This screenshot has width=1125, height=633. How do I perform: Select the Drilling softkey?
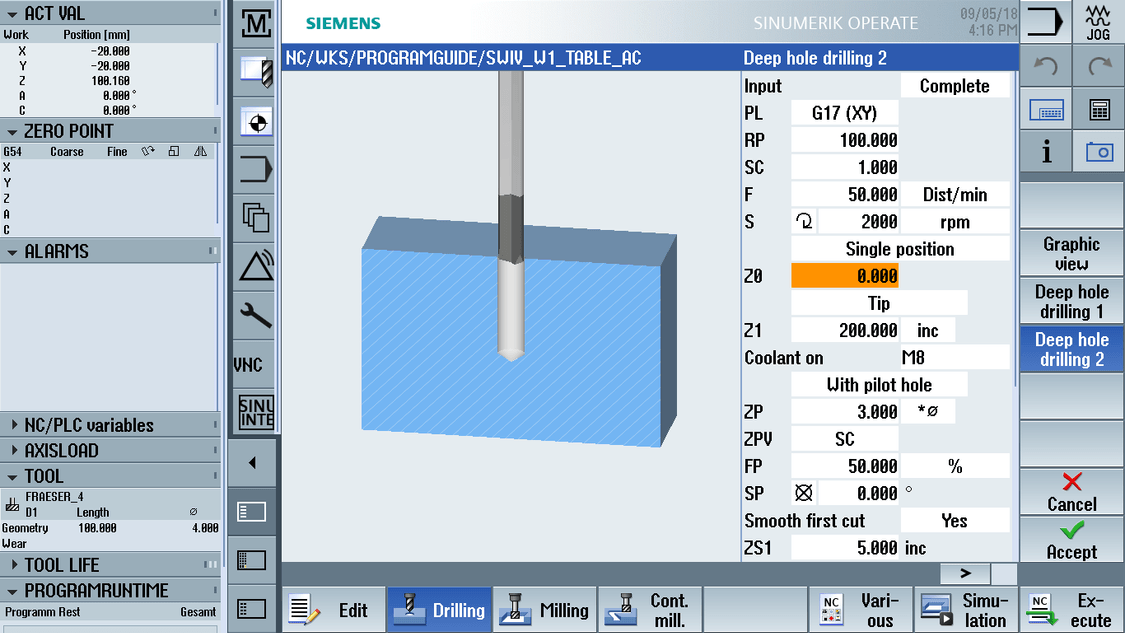coord(440,610)
